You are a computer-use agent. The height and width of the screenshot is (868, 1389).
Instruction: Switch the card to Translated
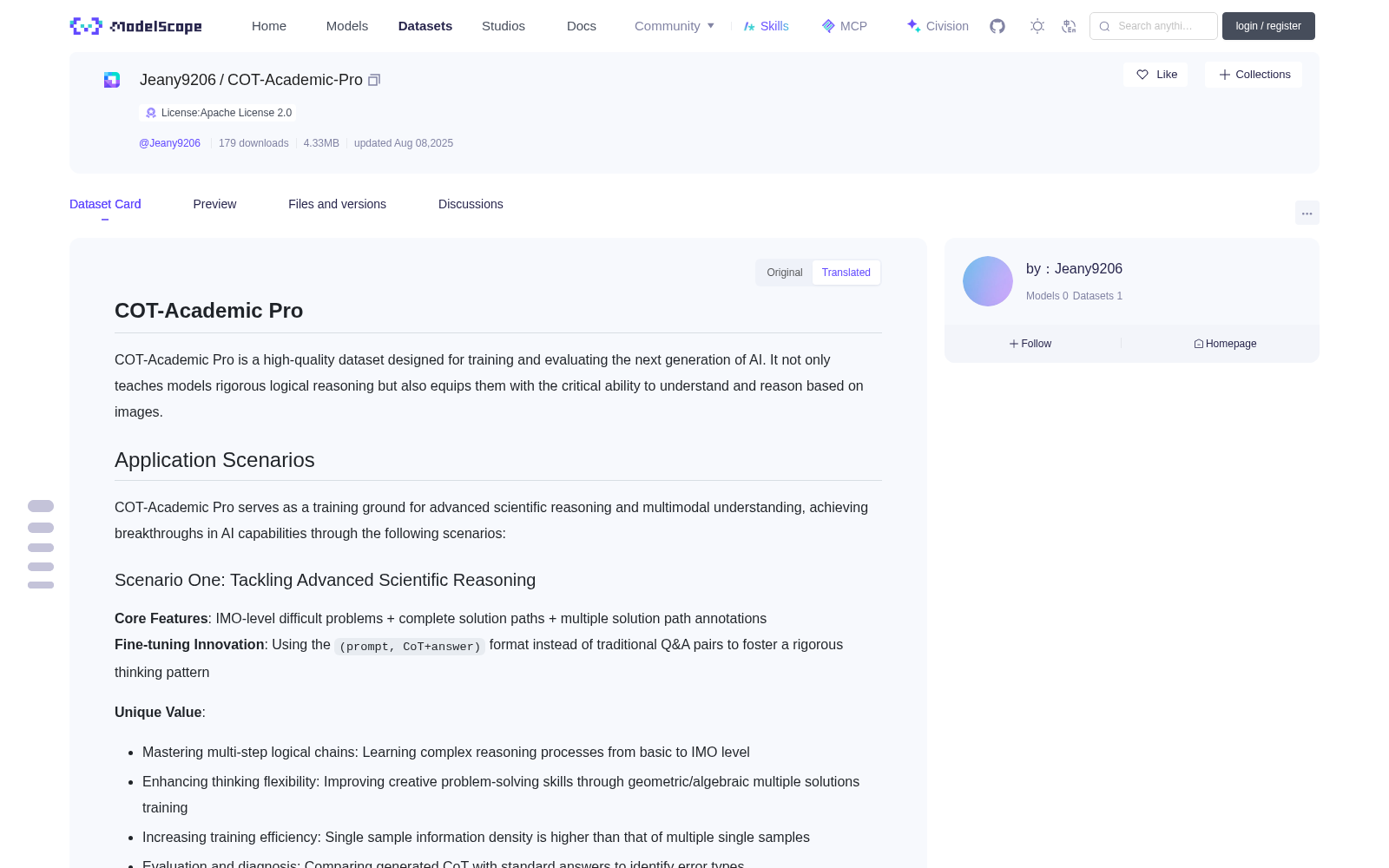(846, 273)
